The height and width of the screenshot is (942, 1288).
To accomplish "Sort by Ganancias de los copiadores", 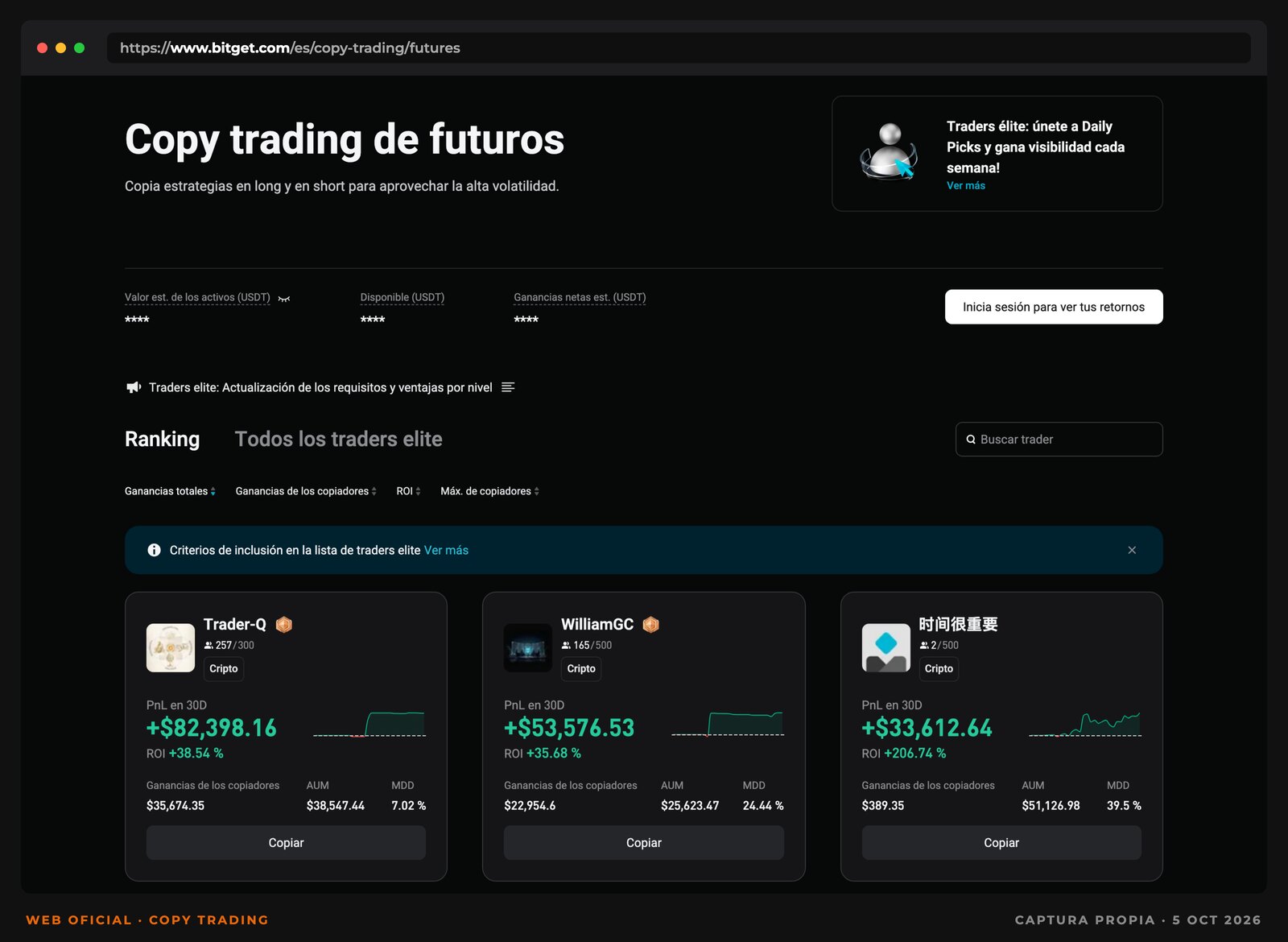I will pyautogui.click(x=306, y=491).
